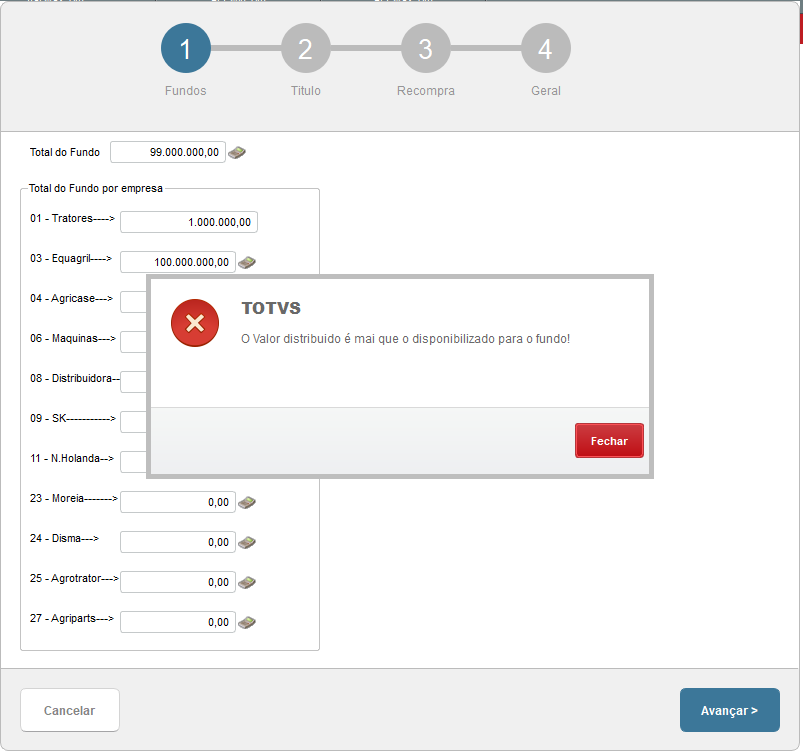This screenshot has height=751, width=803.
Task: Edit the 01 - Tratores amount field
Action: (189, 222)
